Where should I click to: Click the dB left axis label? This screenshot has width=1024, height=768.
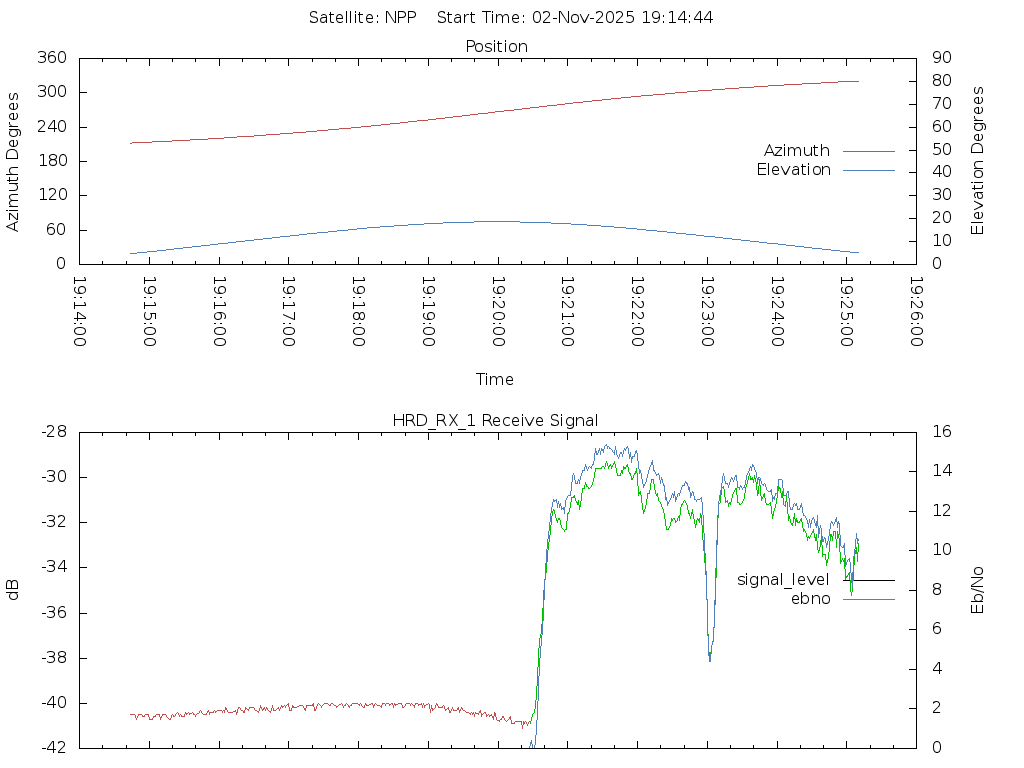click(14, 589)
